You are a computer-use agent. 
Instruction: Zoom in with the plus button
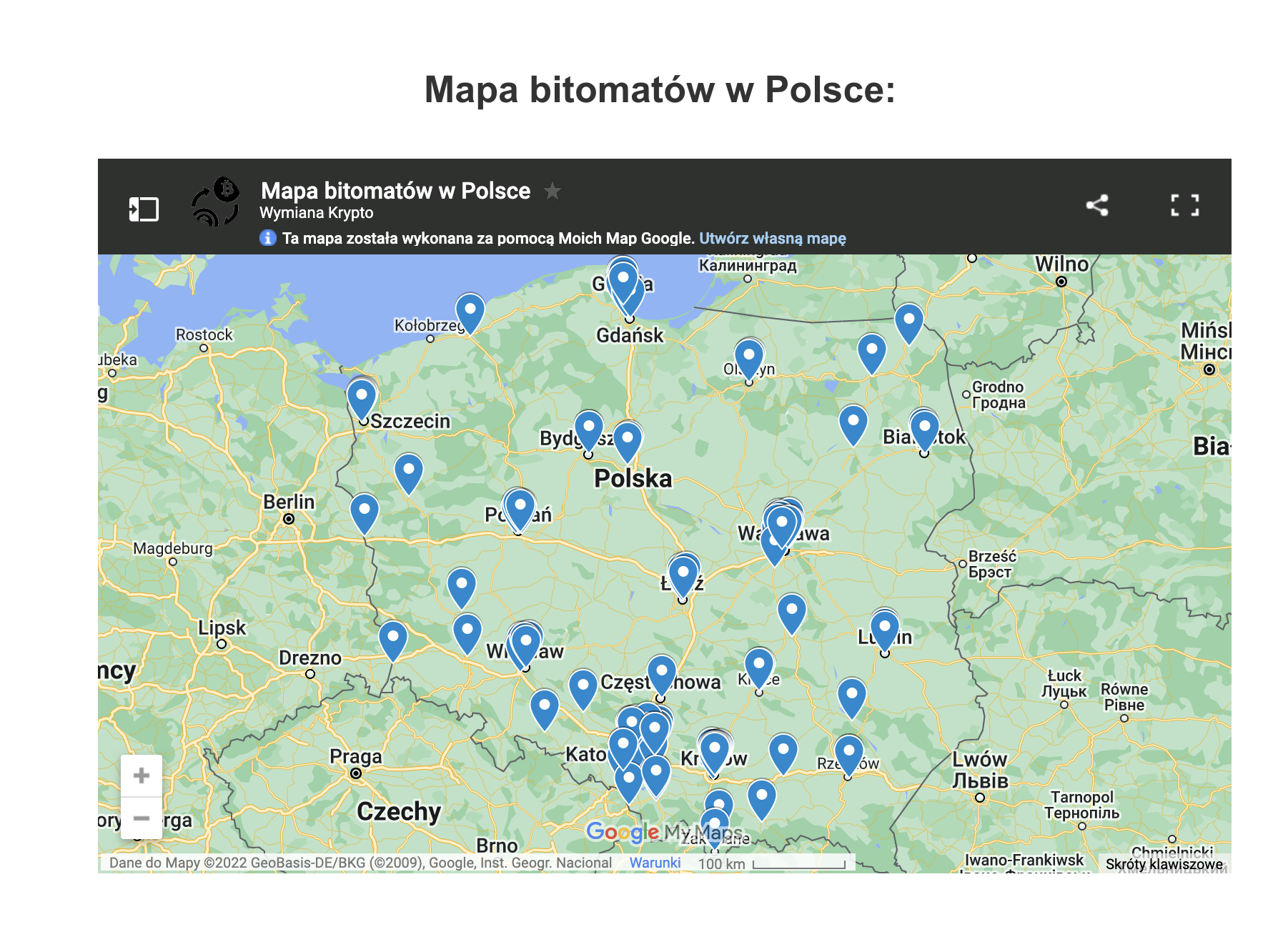pyautogui.click(x=142, y=775)
